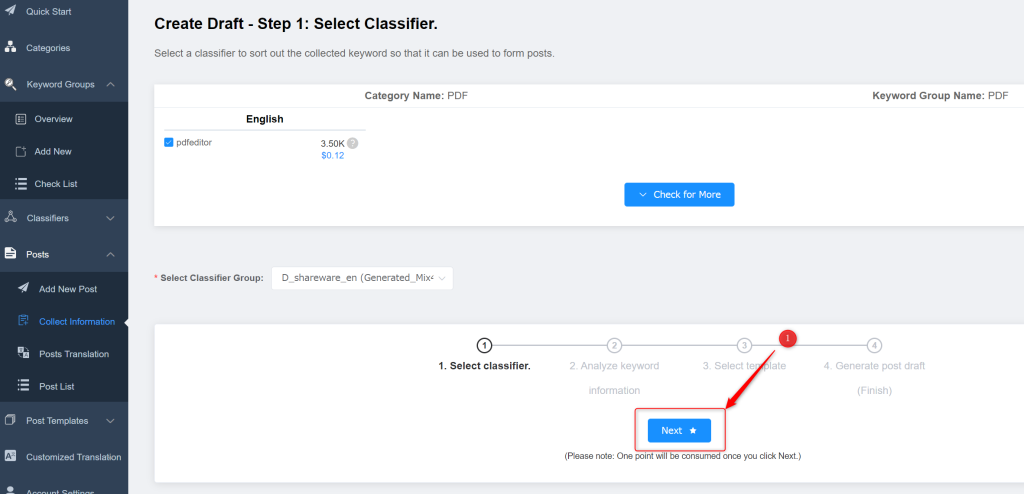The width and height of the screenshot is (1024, 494).
Task: Select the Add New document icon
Action: tap(21, 151)
